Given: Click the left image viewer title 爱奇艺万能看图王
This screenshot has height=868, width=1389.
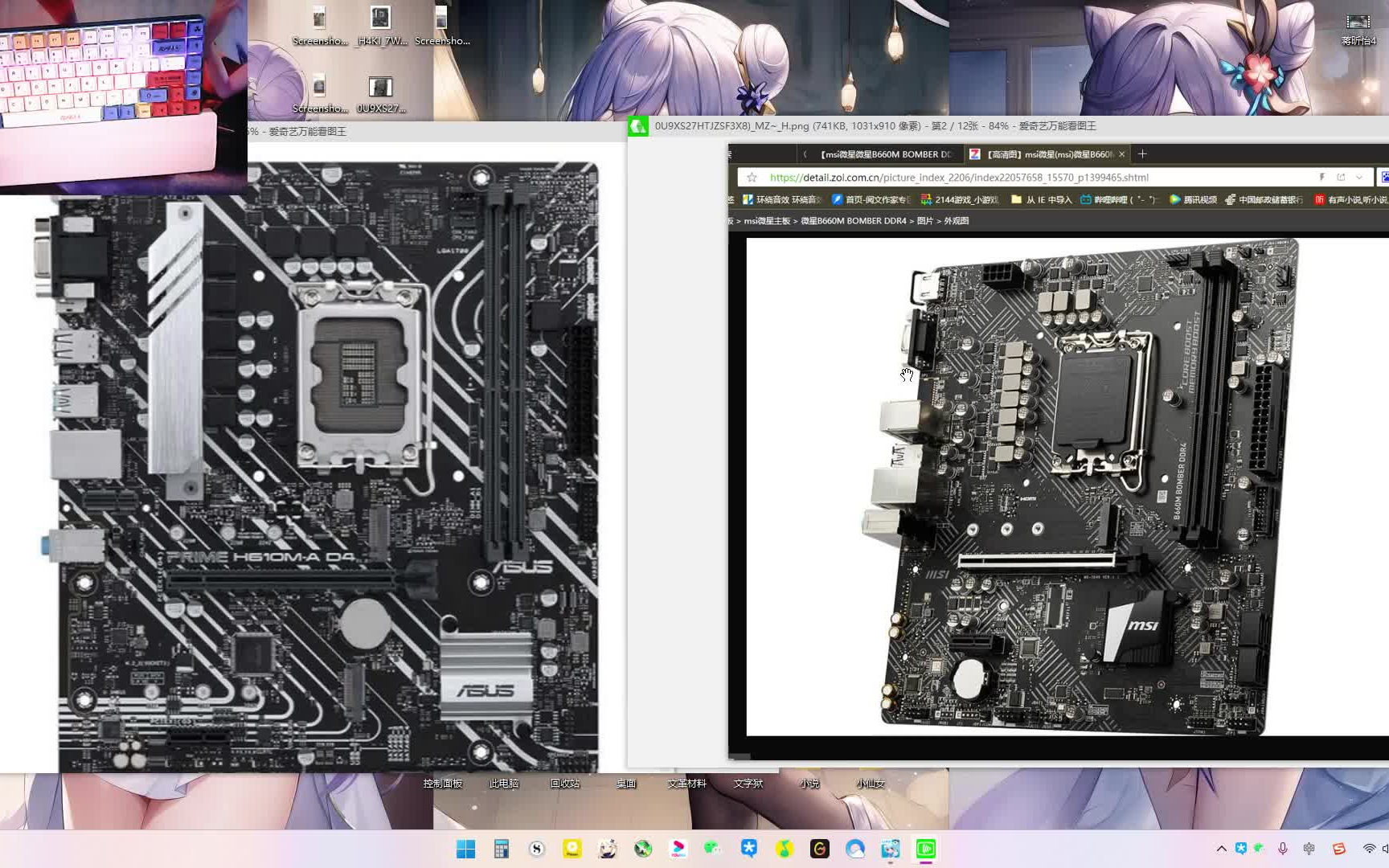Looking at the screenshot, I should (307, 131).
